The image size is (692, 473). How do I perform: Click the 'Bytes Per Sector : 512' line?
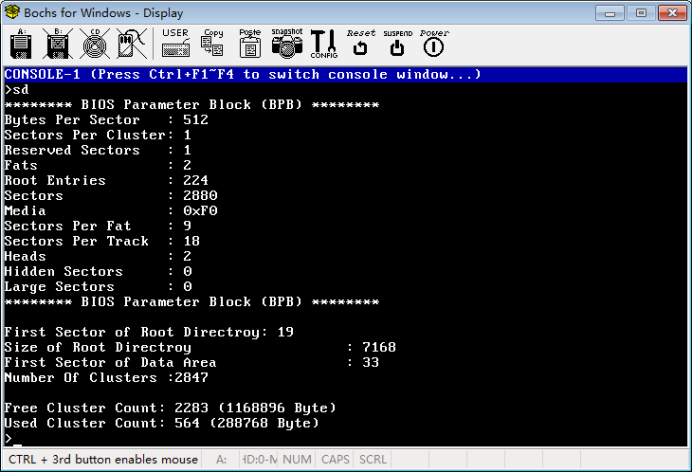tap(106, 120)
